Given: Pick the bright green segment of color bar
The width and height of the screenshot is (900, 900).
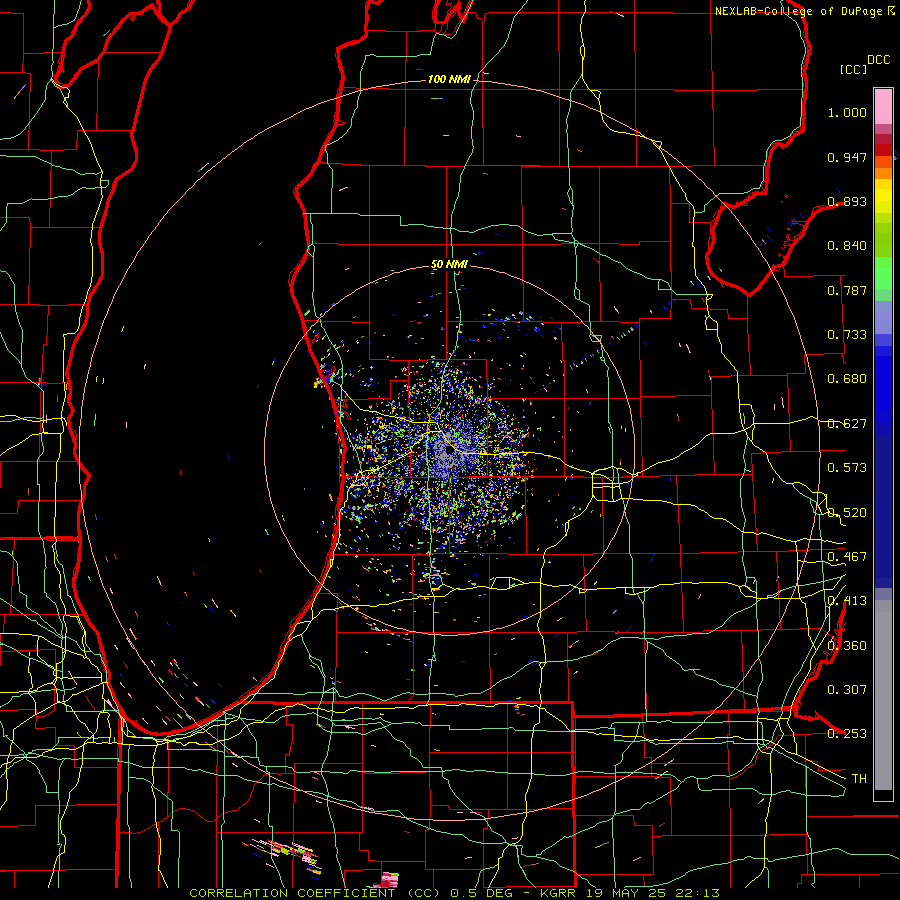Looking at the screenshot, I should pyautogui.click(x=883, y=273).
